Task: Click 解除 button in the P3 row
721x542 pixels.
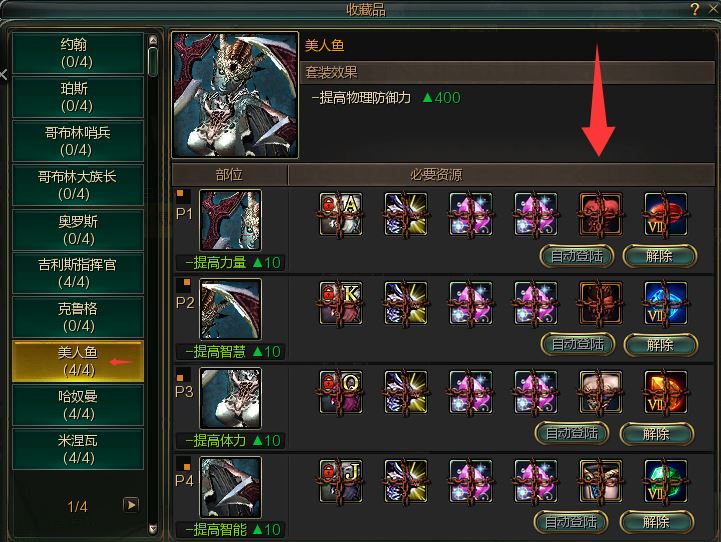Action: tap(657, 434)
